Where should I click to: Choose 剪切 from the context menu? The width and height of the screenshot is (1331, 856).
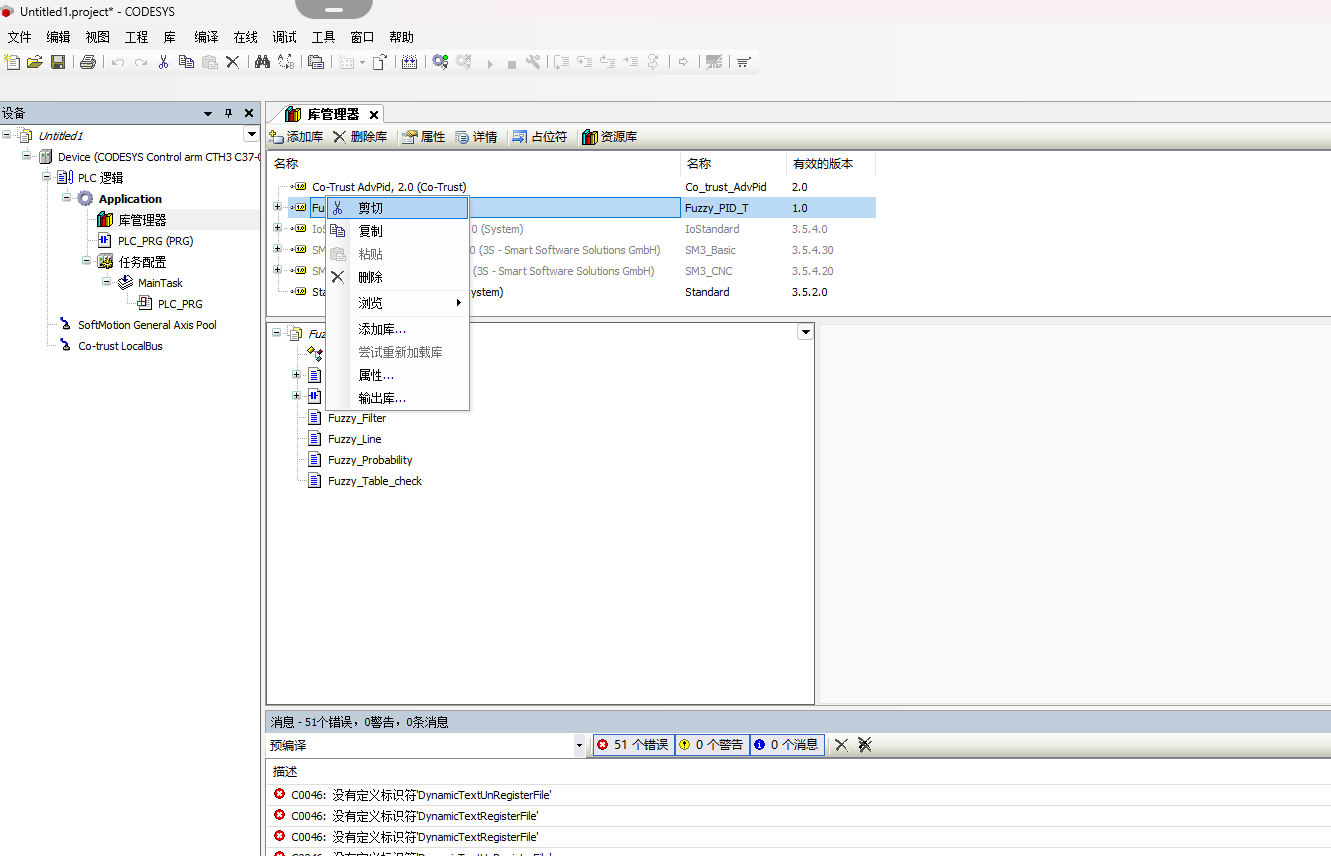[x=398, y=208]
